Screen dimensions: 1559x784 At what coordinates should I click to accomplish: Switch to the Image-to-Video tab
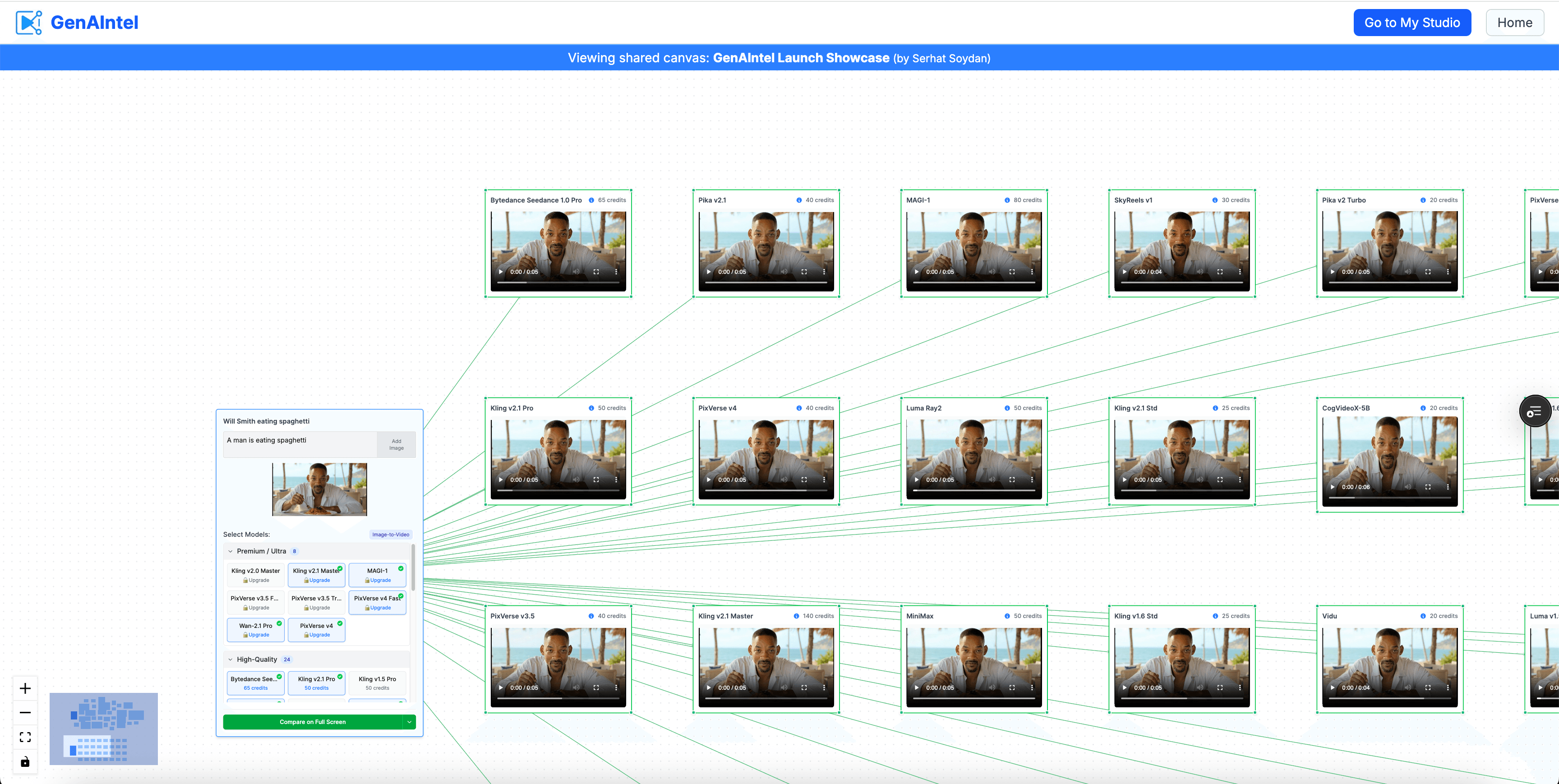coord(390,535)
